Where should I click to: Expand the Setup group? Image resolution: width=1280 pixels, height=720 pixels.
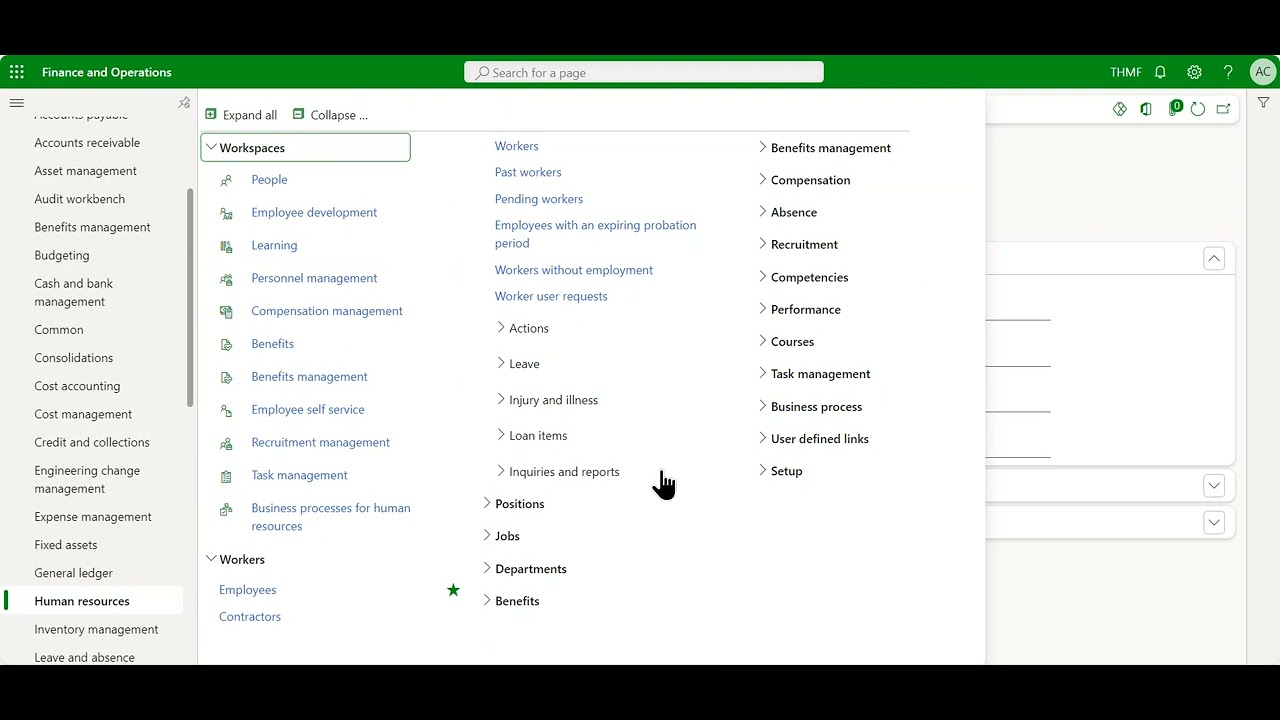point(762,470)
